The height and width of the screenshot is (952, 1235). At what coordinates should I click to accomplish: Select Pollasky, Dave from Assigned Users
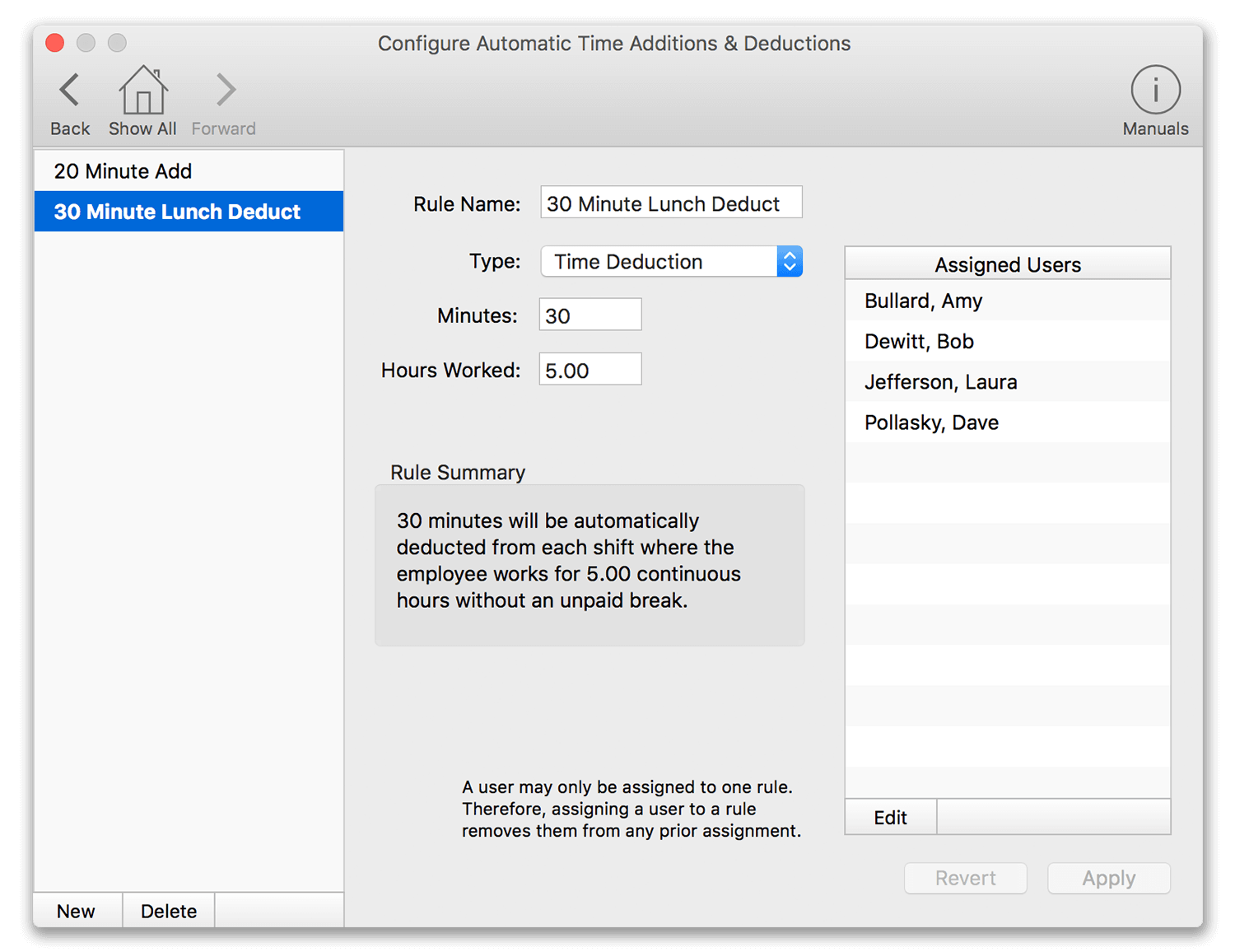pyautogui.click(x=930, y=422)
